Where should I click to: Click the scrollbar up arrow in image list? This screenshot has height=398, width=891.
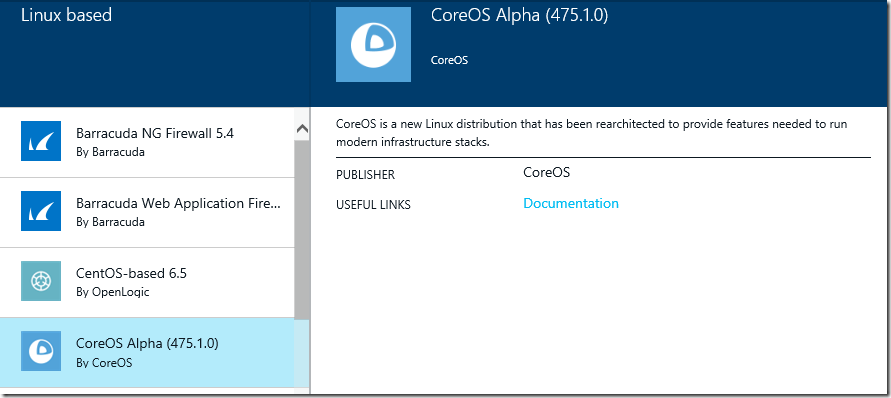tap(302, 129)
